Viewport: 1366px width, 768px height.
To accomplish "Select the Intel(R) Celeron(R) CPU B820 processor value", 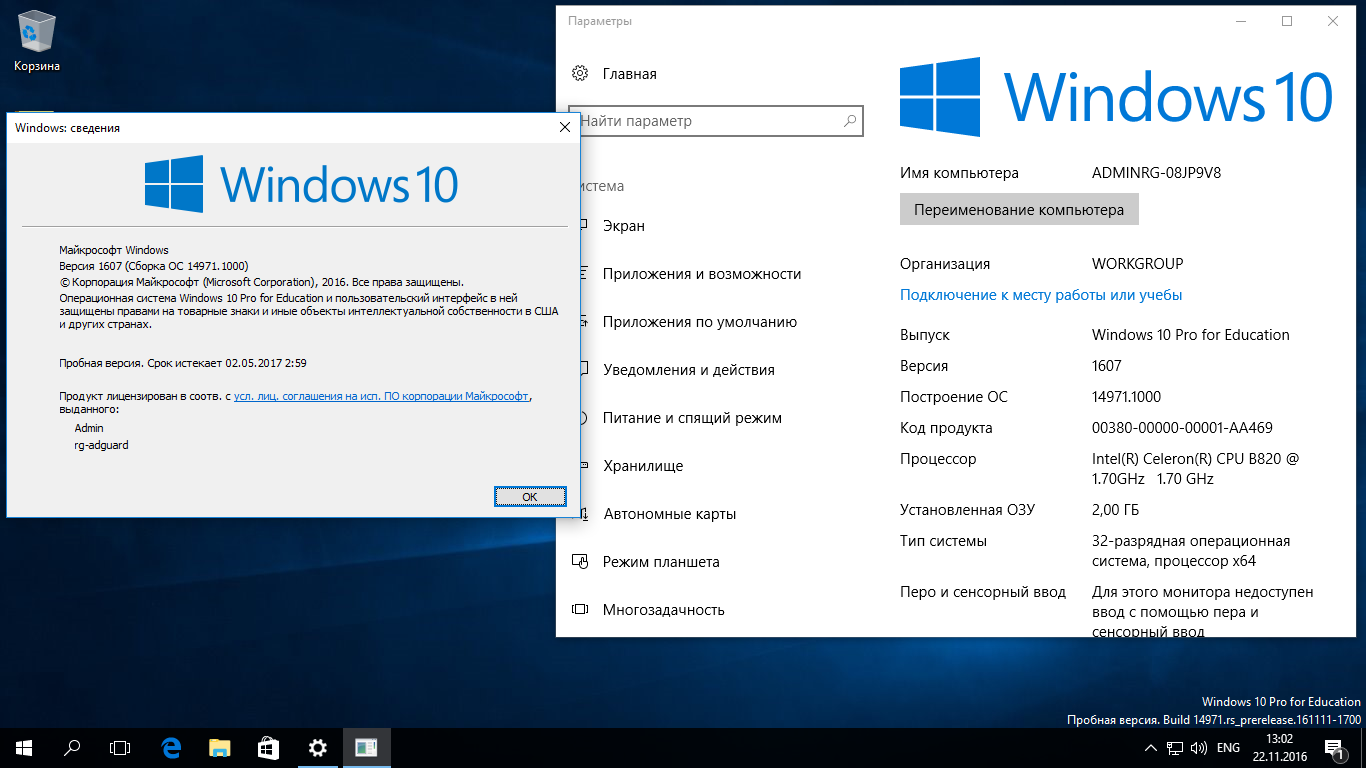I will (1195, 469).
